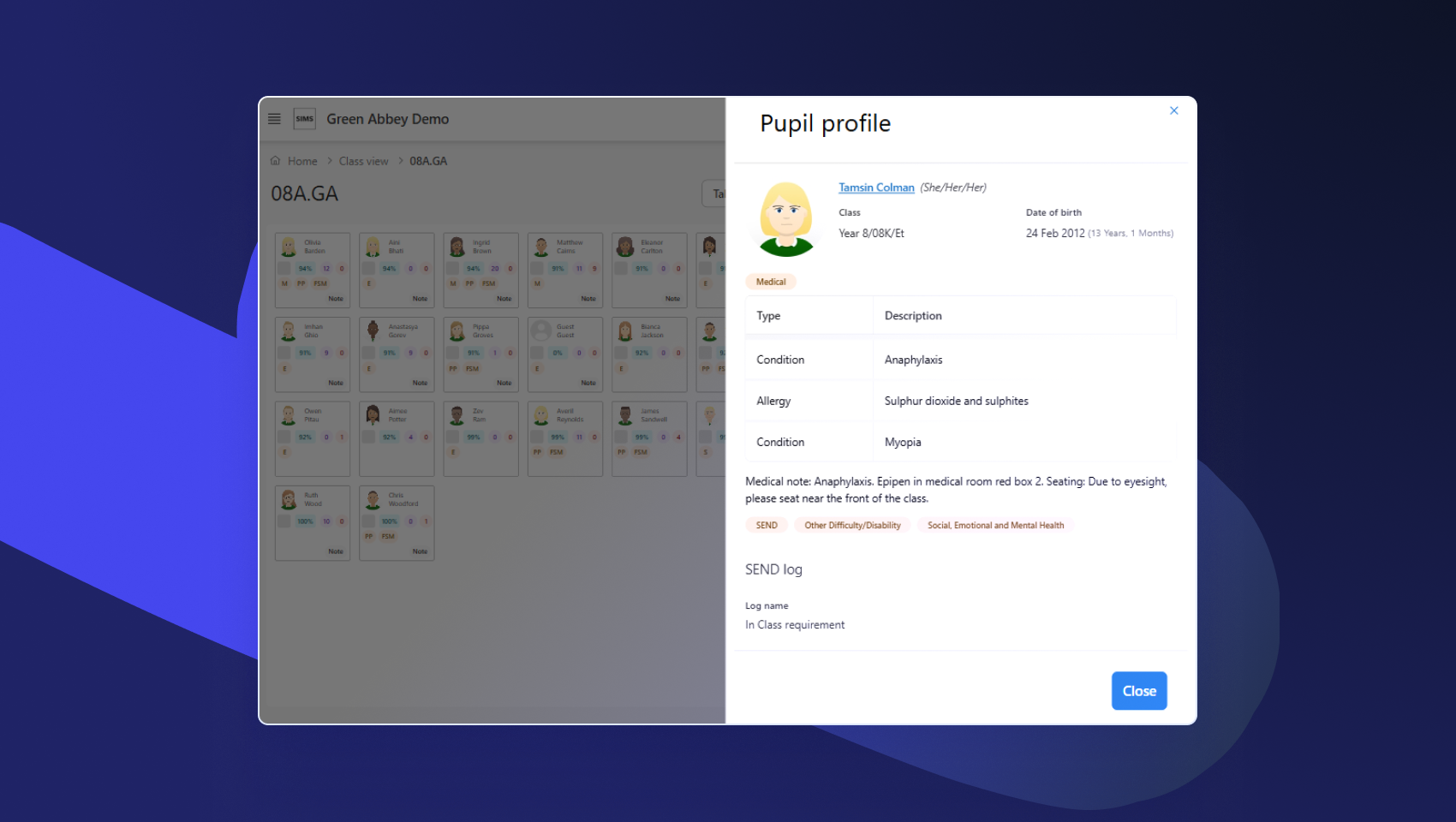Toggle attendance mark box for Olivia Barden

point(284,269)
